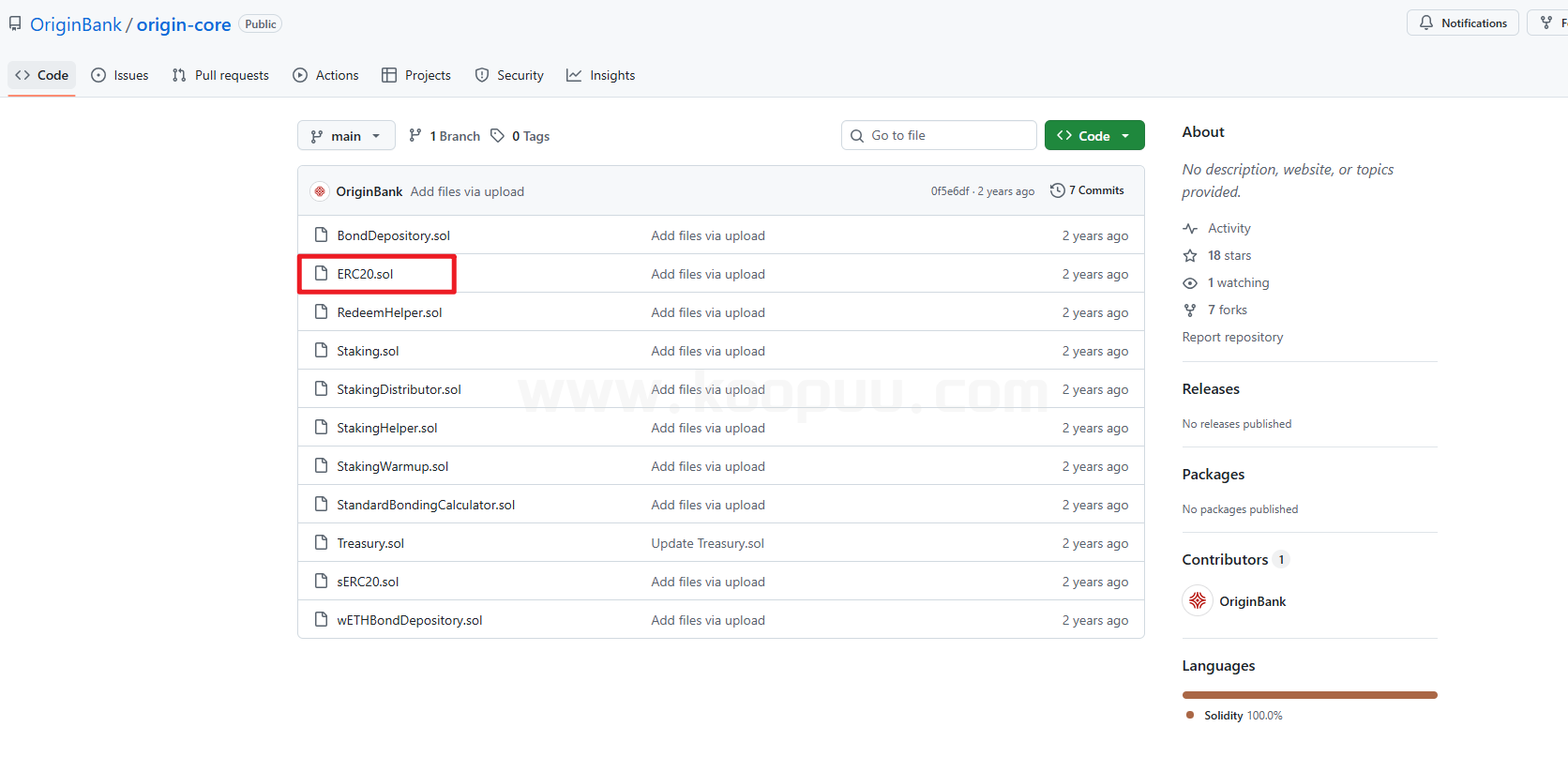Image resolution: width=1568 pixels, height=772 pixels.
Task: Open the BondDepository.sol file icon
Action: pos(321,235)
